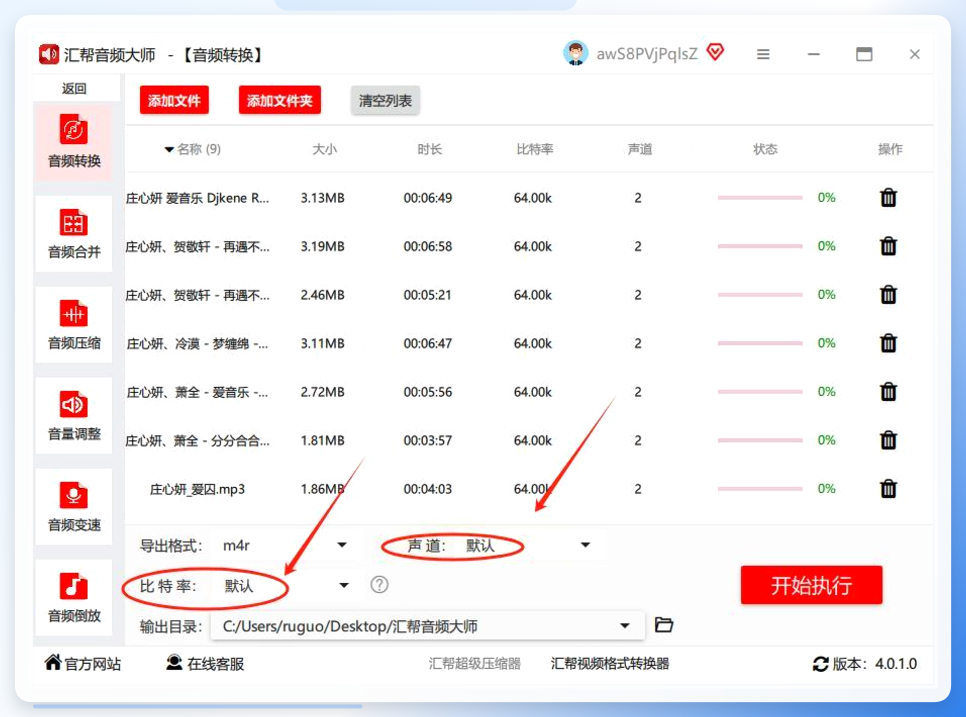Open 汇帮视频格式转换器 link
The image size is (966, 717).
click(x=610, y=664)
